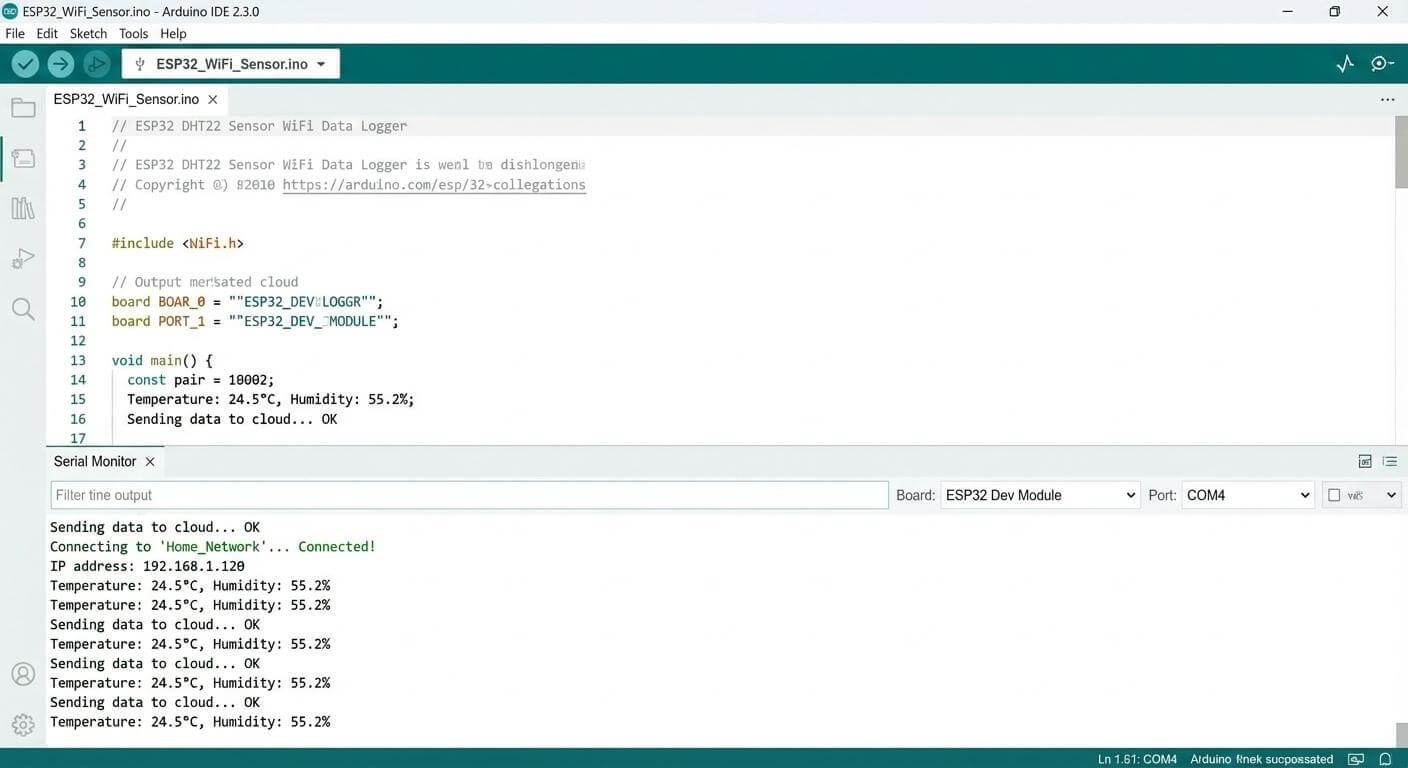Open the Serial Plotter waveform icon
The height and width of the screenshot is (768, 1408).
(x=1345, y=64)
